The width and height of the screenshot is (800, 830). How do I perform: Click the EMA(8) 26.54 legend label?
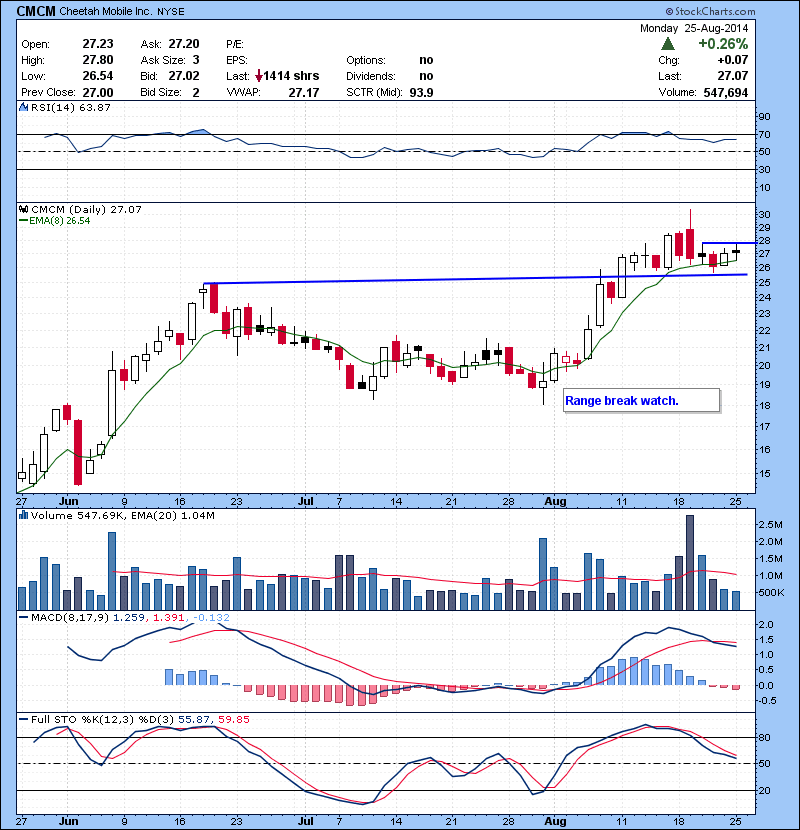59,221
